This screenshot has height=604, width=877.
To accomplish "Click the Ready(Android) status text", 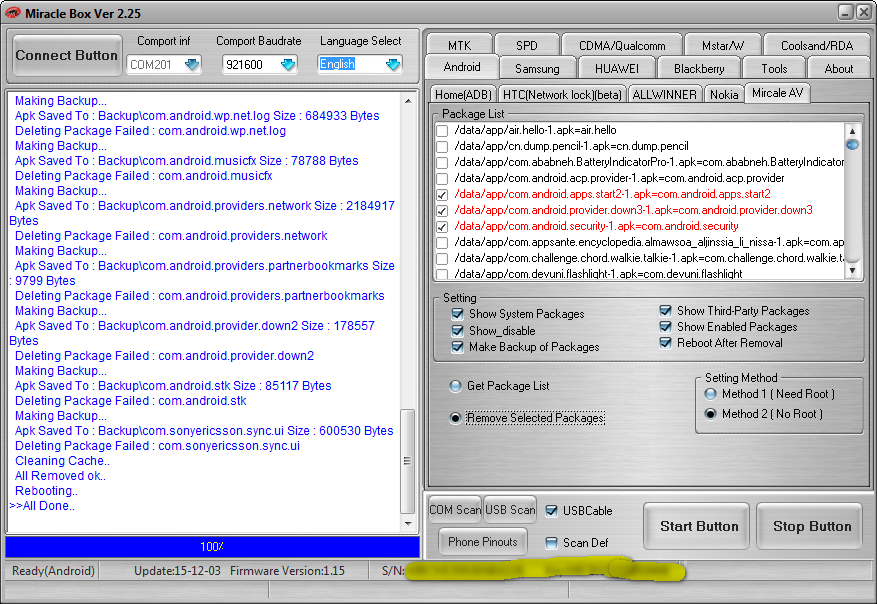I will tap(53, 571).
